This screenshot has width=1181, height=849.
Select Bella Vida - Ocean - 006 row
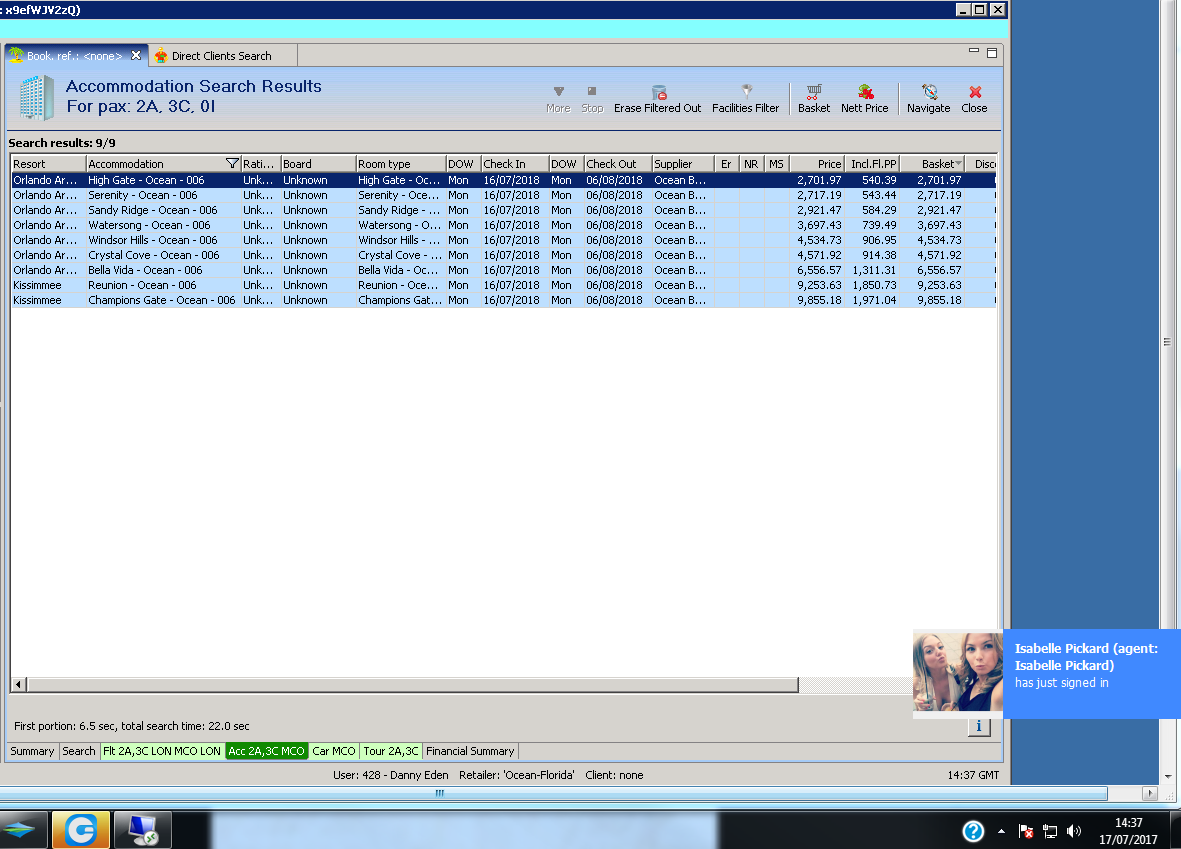point(503,270)
